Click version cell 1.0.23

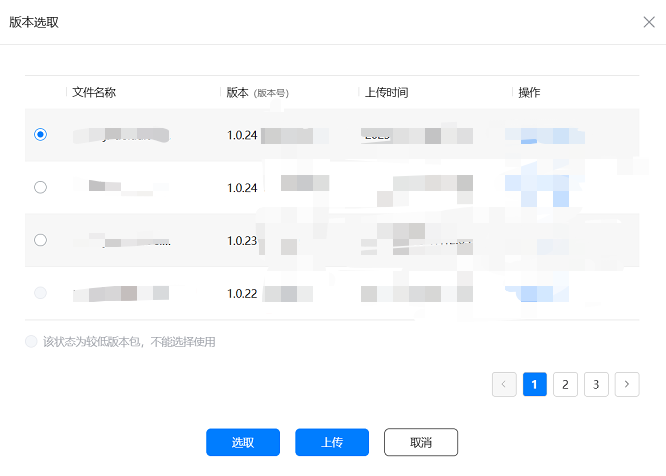pyautogui.click(x=242, y=241)
